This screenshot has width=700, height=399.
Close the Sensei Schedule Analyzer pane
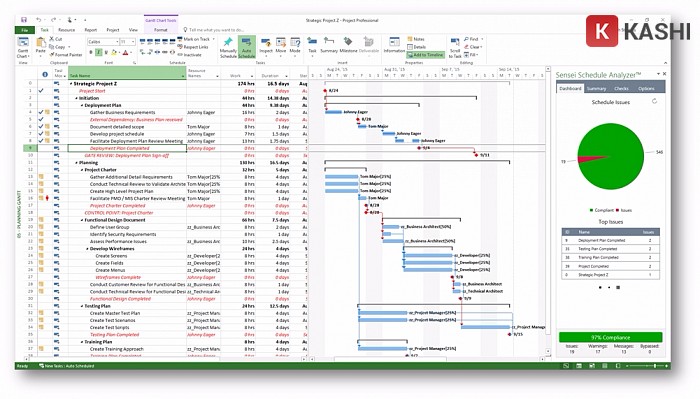click(664, 74)
